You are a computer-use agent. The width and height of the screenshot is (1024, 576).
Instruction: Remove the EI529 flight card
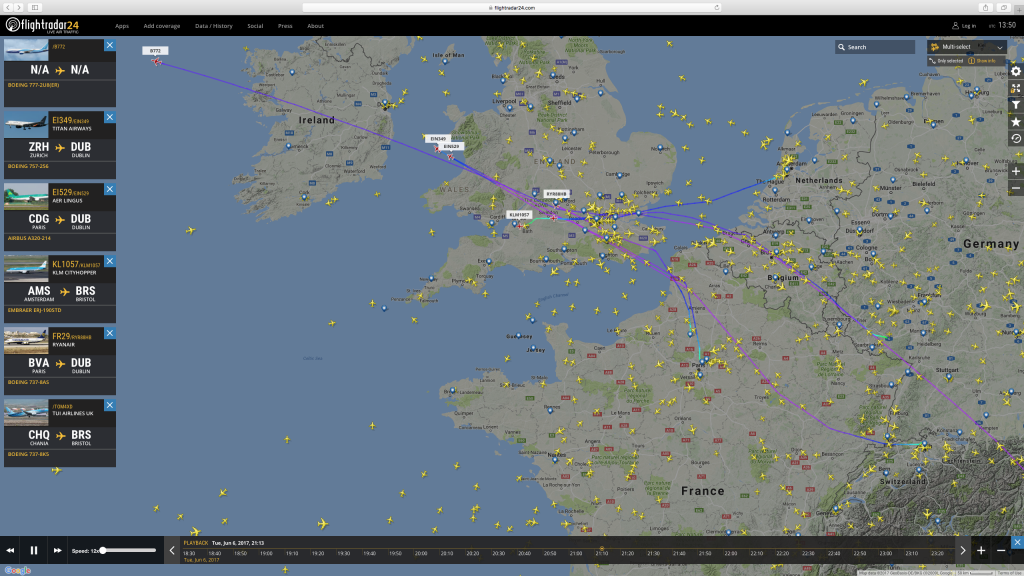pyautogui.click(x=110, y=189)
